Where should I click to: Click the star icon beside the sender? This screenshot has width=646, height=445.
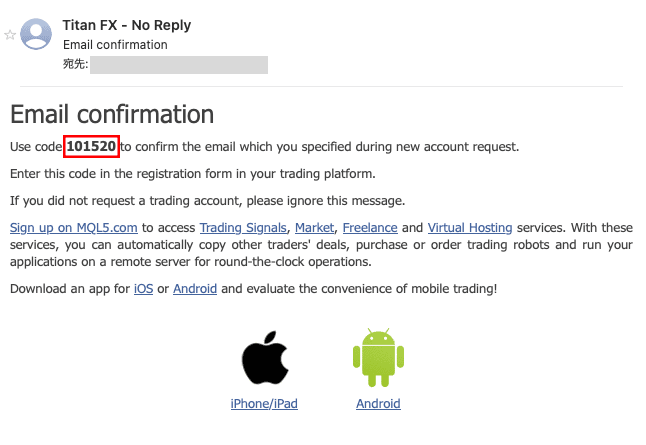click(x=10, y=34)
